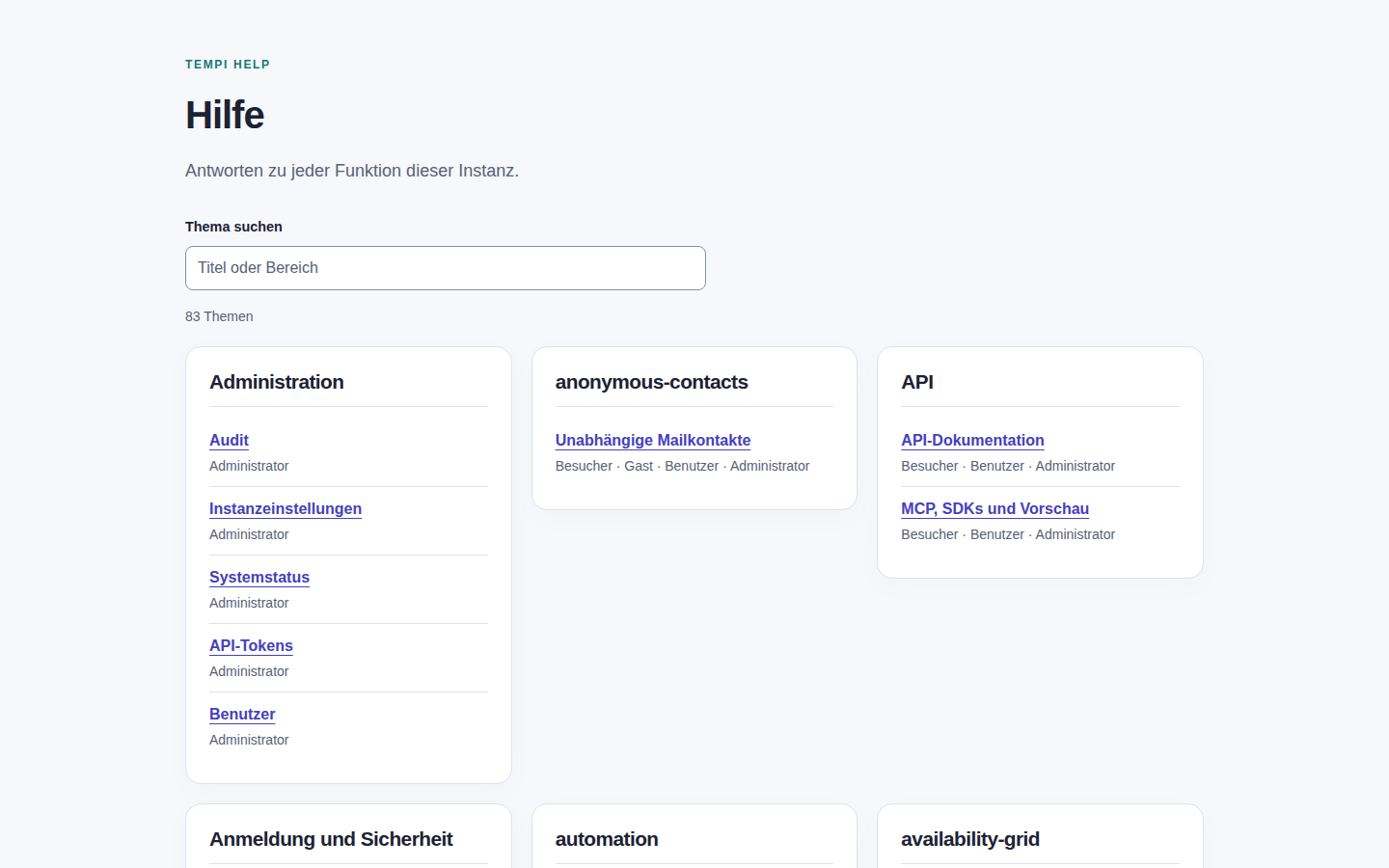Click 'Besucher · Gast · Benutzer · Administrator' roles text
The height and width of the screenshot is (868, 1389).
[683, 466]
